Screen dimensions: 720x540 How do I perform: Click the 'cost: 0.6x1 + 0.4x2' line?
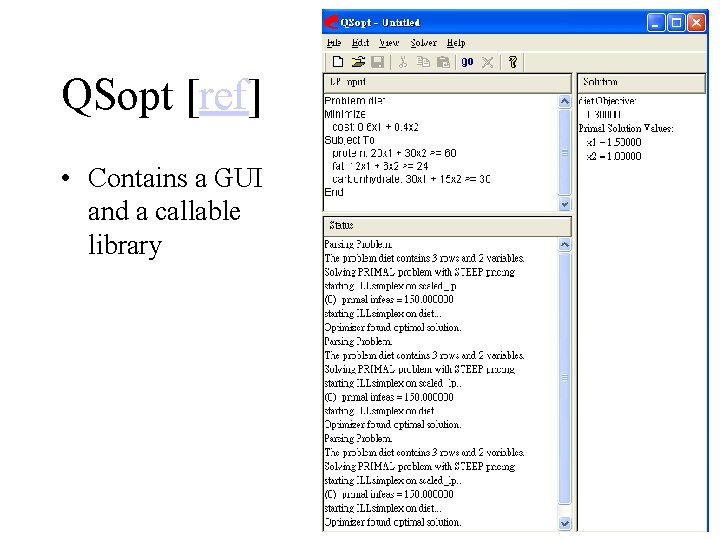tap(375, 127)
